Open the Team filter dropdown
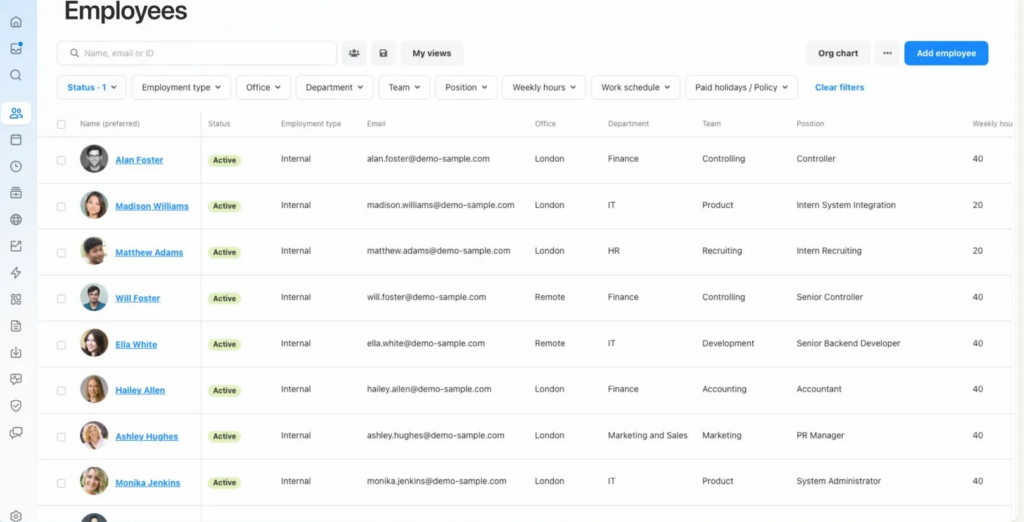The width and height of the screenshot is (1024, 522). tap(404, 87)
